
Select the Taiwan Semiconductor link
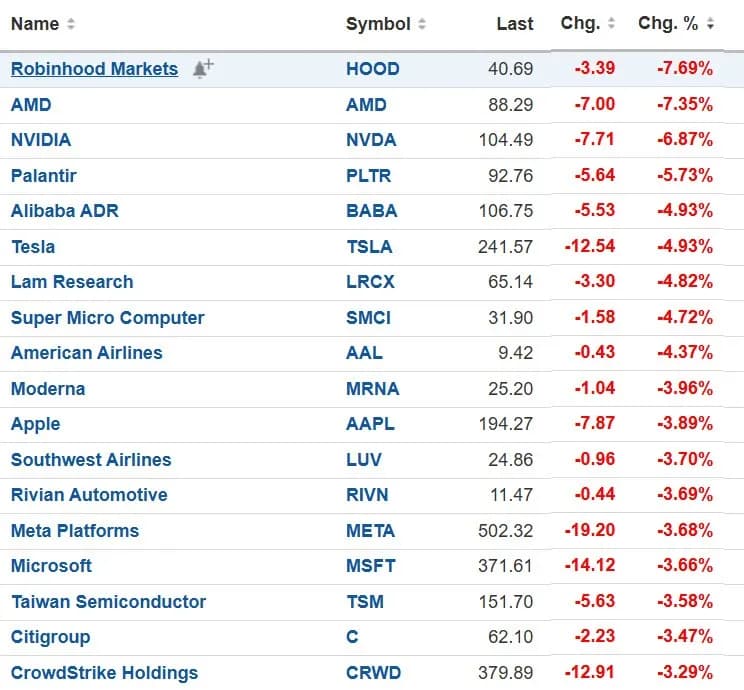[108, 602]
